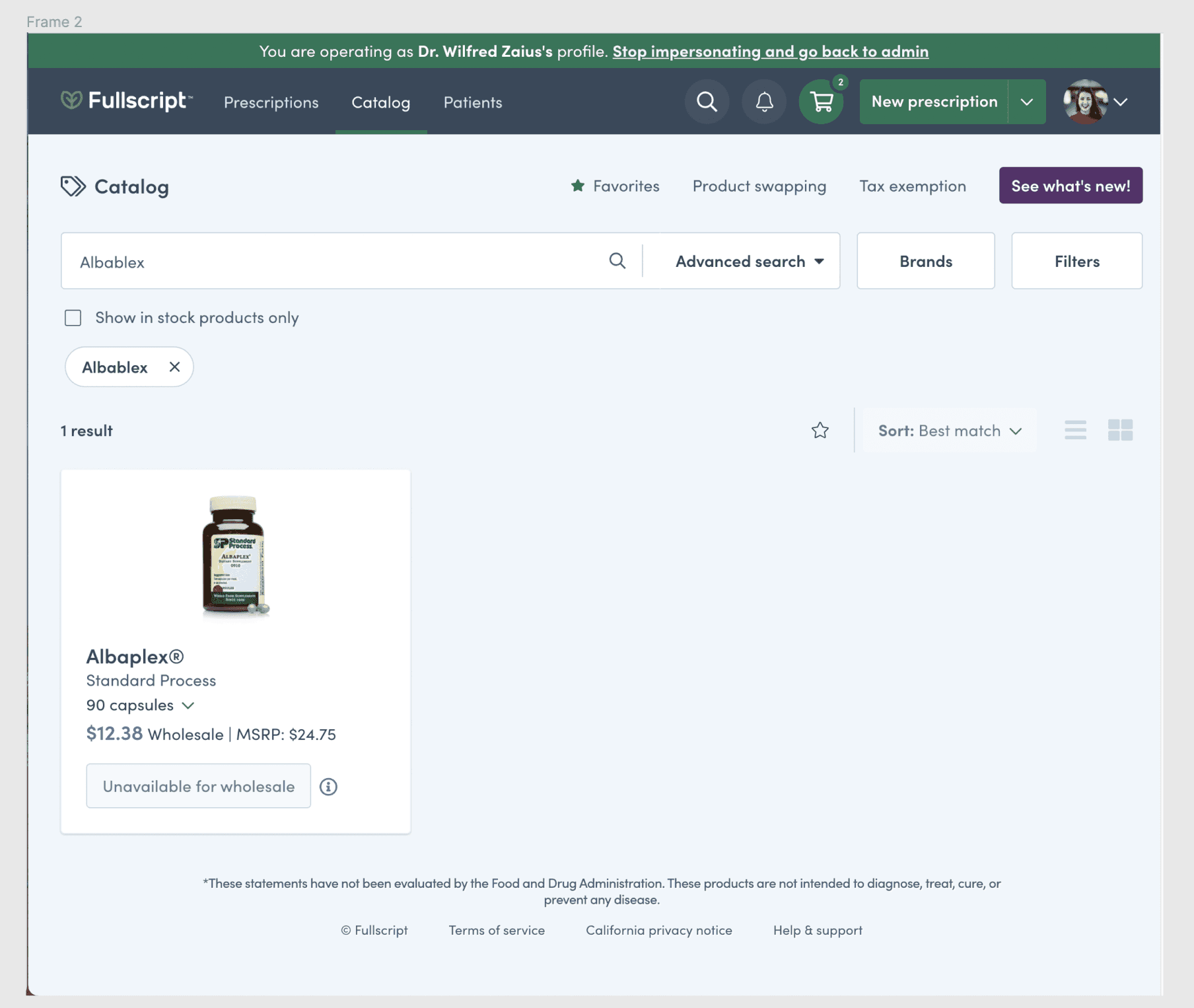Viewport: 1194px width, 1008px height.
Task: Open the Sort: Best match dropdown
Action: pos(950,431)
